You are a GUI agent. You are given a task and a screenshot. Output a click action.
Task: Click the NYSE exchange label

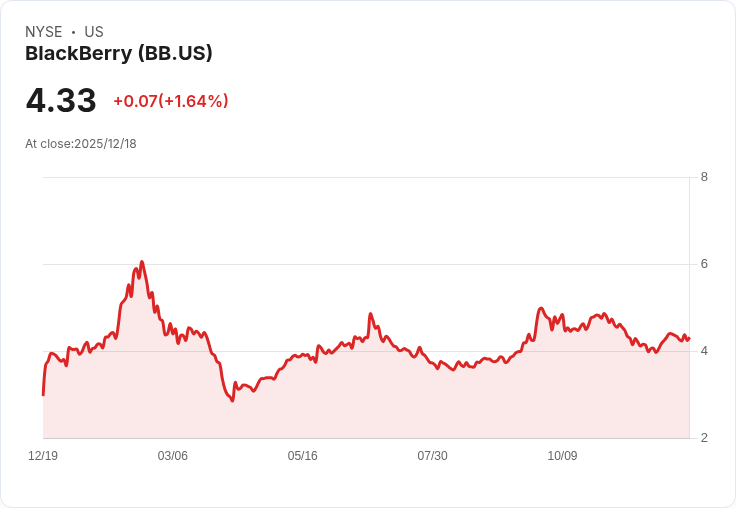[x=44, y=32]
